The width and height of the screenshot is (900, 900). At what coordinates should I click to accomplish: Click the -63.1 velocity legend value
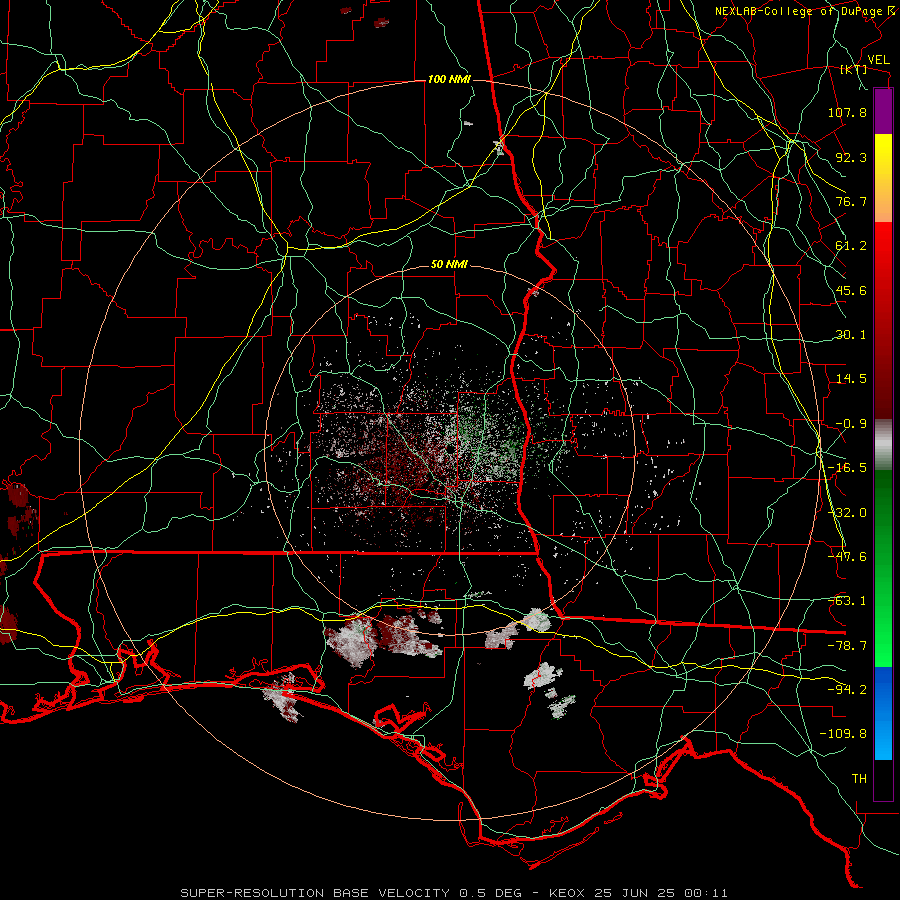[x=847, y=601]
